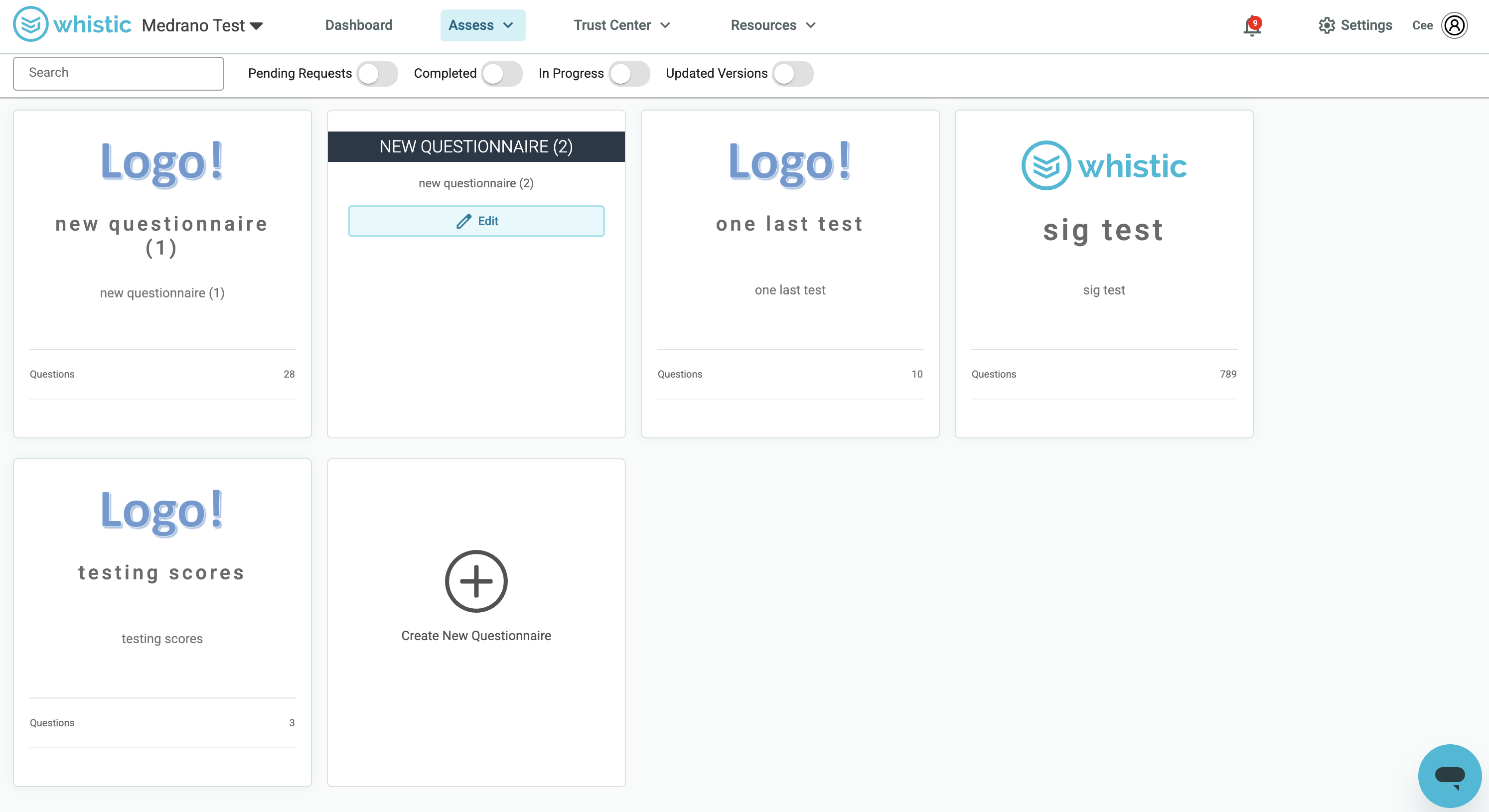Open the notifications bell icon

[x=1251, y=26]
